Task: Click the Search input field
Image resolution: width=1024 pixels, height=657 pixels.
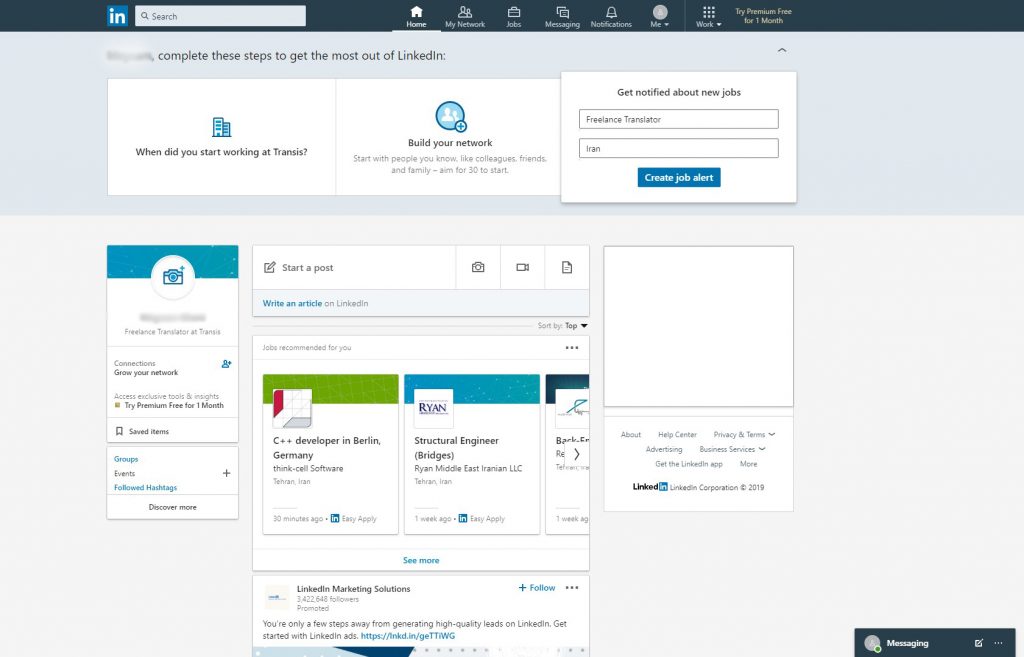Action: 220,16
